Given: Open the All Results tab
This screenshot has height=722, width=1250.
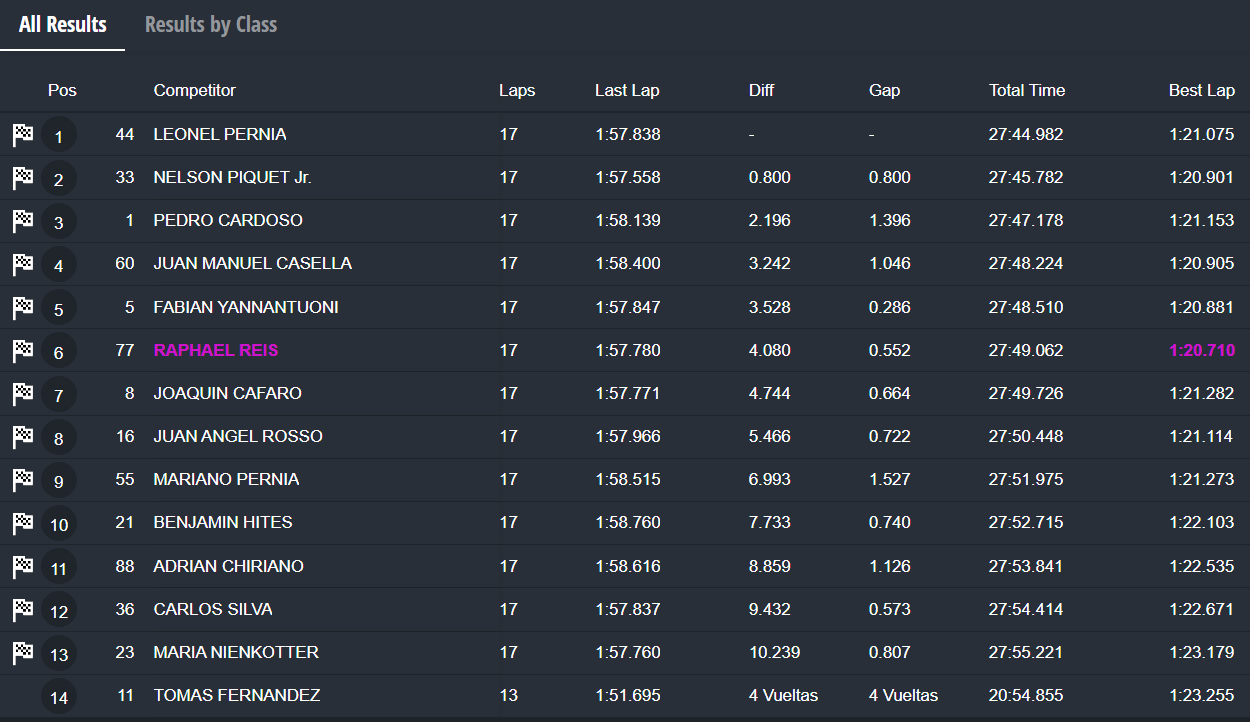Looking at the screenshot, I should 62,25.
